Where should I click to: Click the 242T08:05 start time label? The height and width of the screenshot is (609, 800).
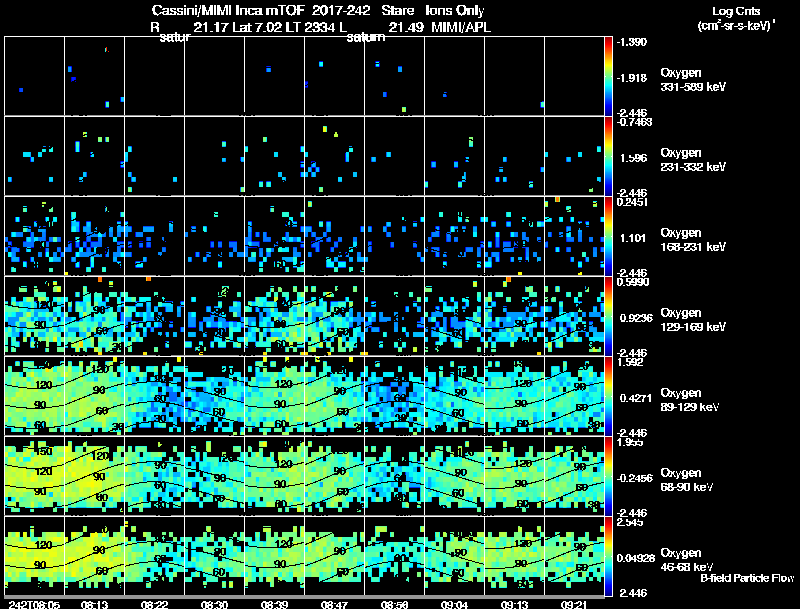34,605
